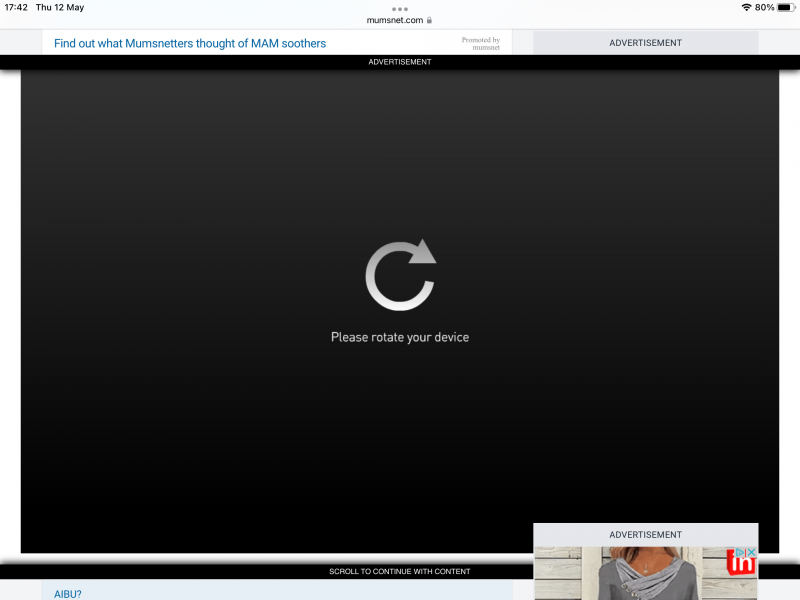Click the 'Promoted by mumsnet' label
Screen dimensions: 800x600
(483, 44)
